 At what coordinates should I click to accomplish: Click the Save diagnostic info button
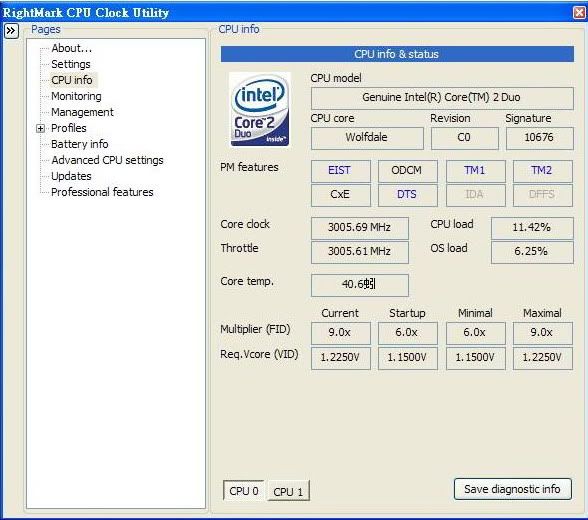click(512, 489)
